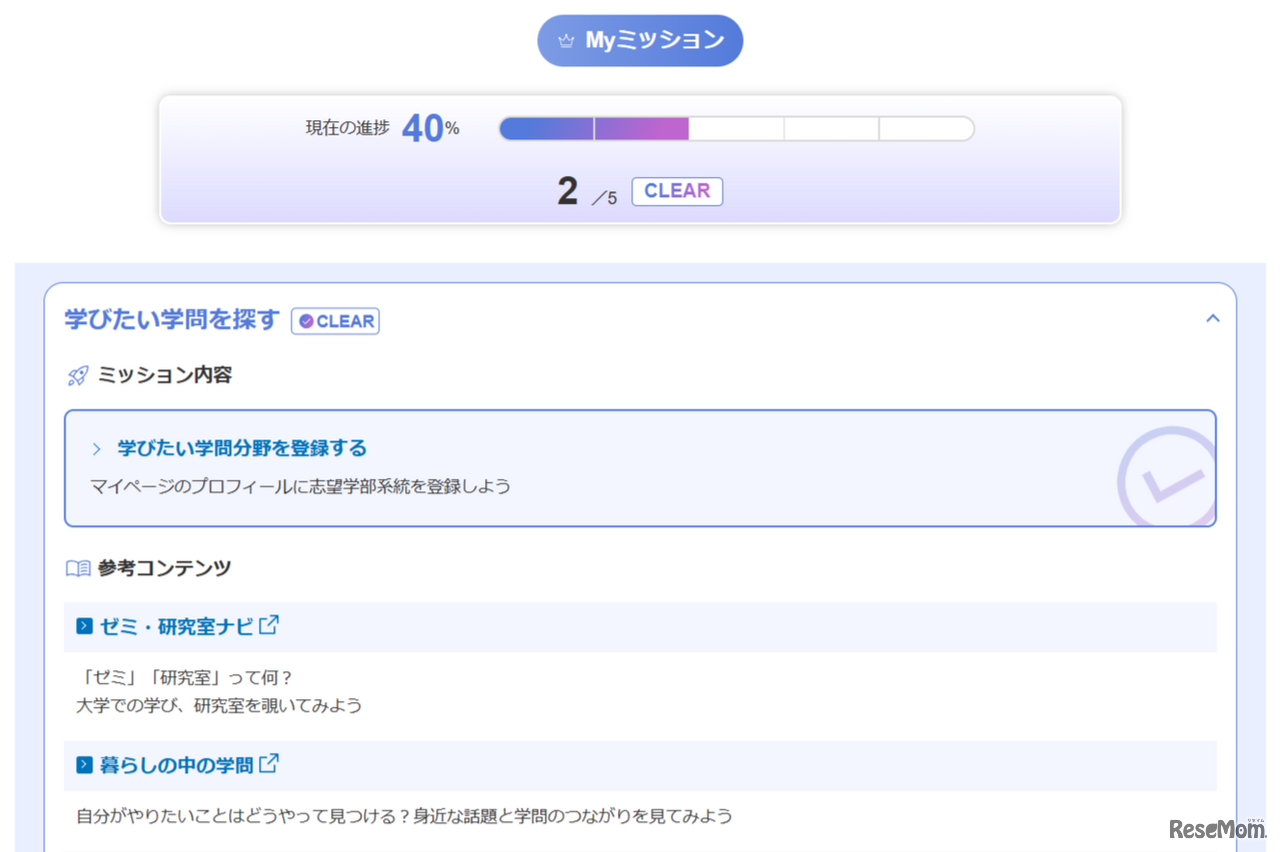Screen dimensions: 1280x852
Task: Select the Myミッション header tab
Action: click(x=640, y=39)
